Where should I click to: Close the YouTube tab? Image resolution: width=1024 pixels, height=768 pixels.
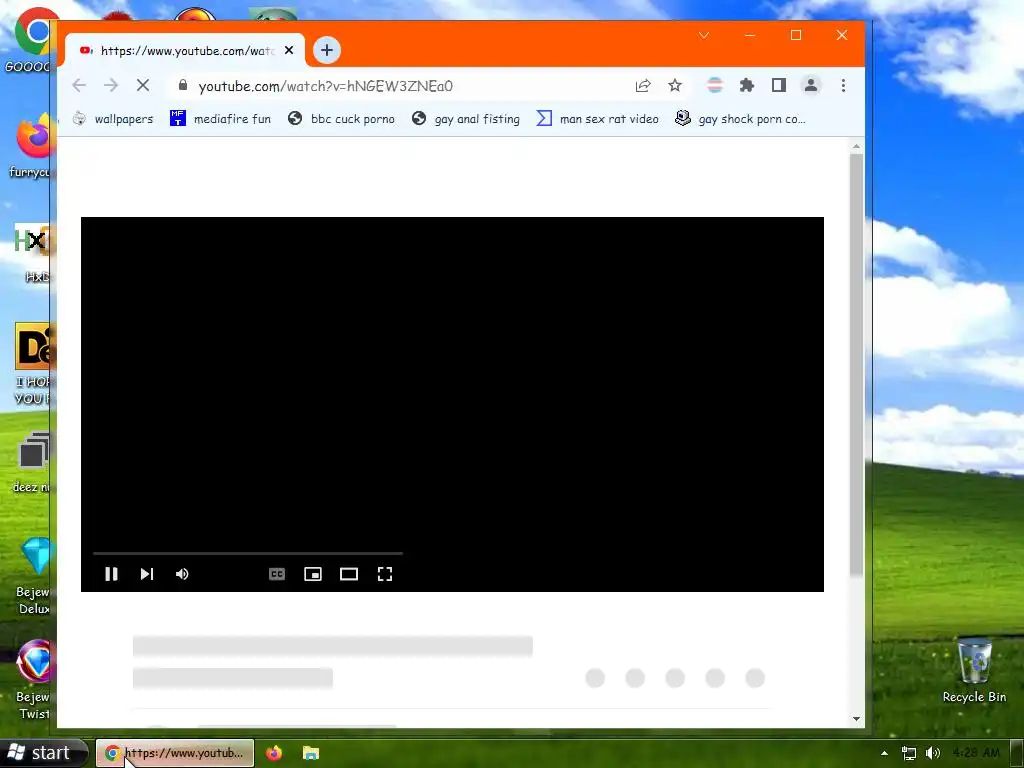coord(289,50)
